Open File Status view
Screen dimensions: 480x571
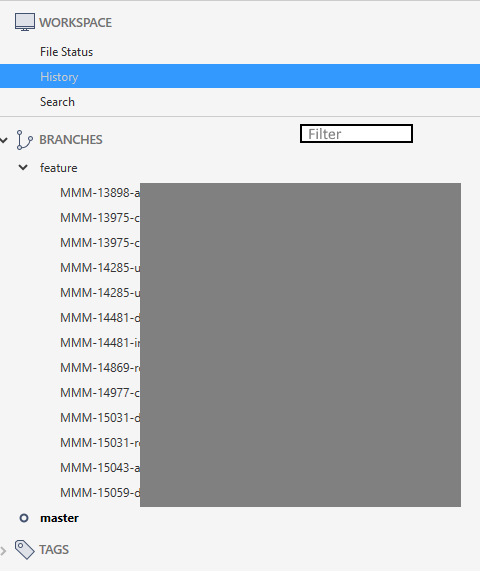coord(67,52)
